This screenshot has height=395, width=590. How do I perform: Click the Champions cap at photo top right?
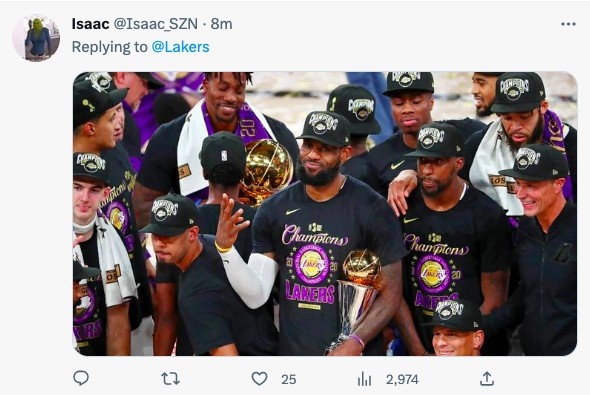point(518,92)
